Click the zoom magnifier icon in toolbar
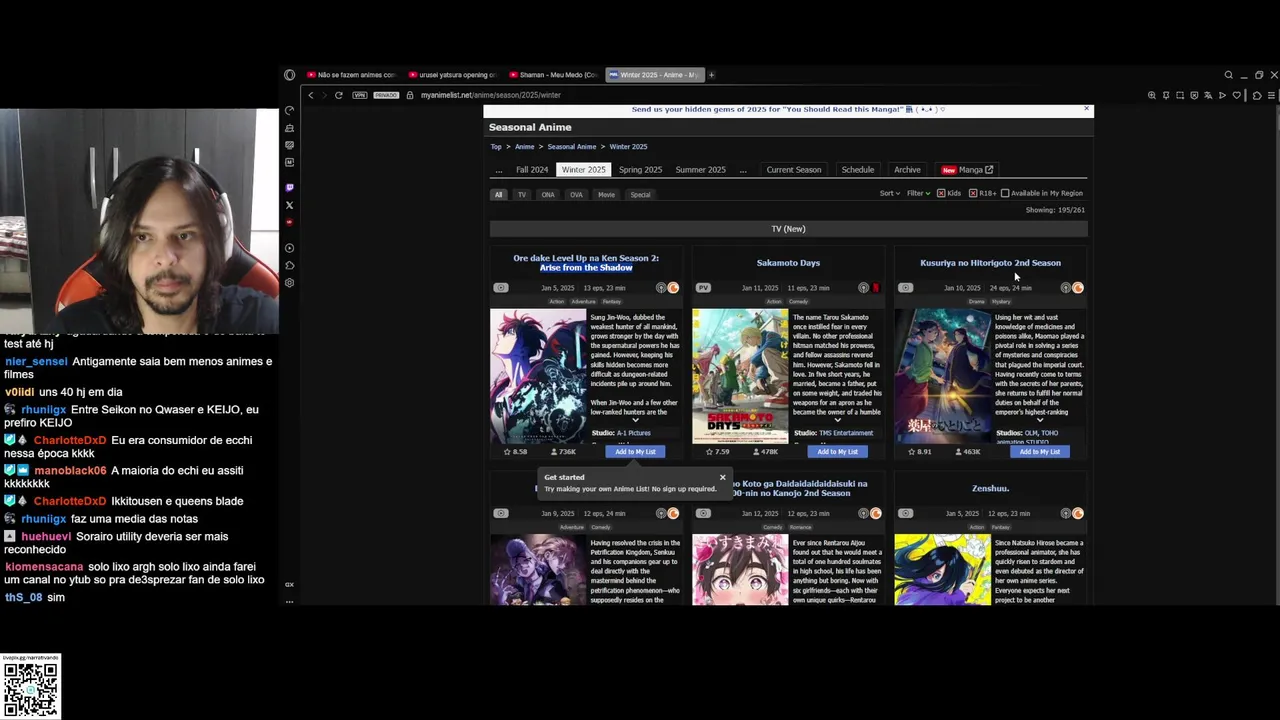This screenshot has height=720, width=1280. point(1152,95)
